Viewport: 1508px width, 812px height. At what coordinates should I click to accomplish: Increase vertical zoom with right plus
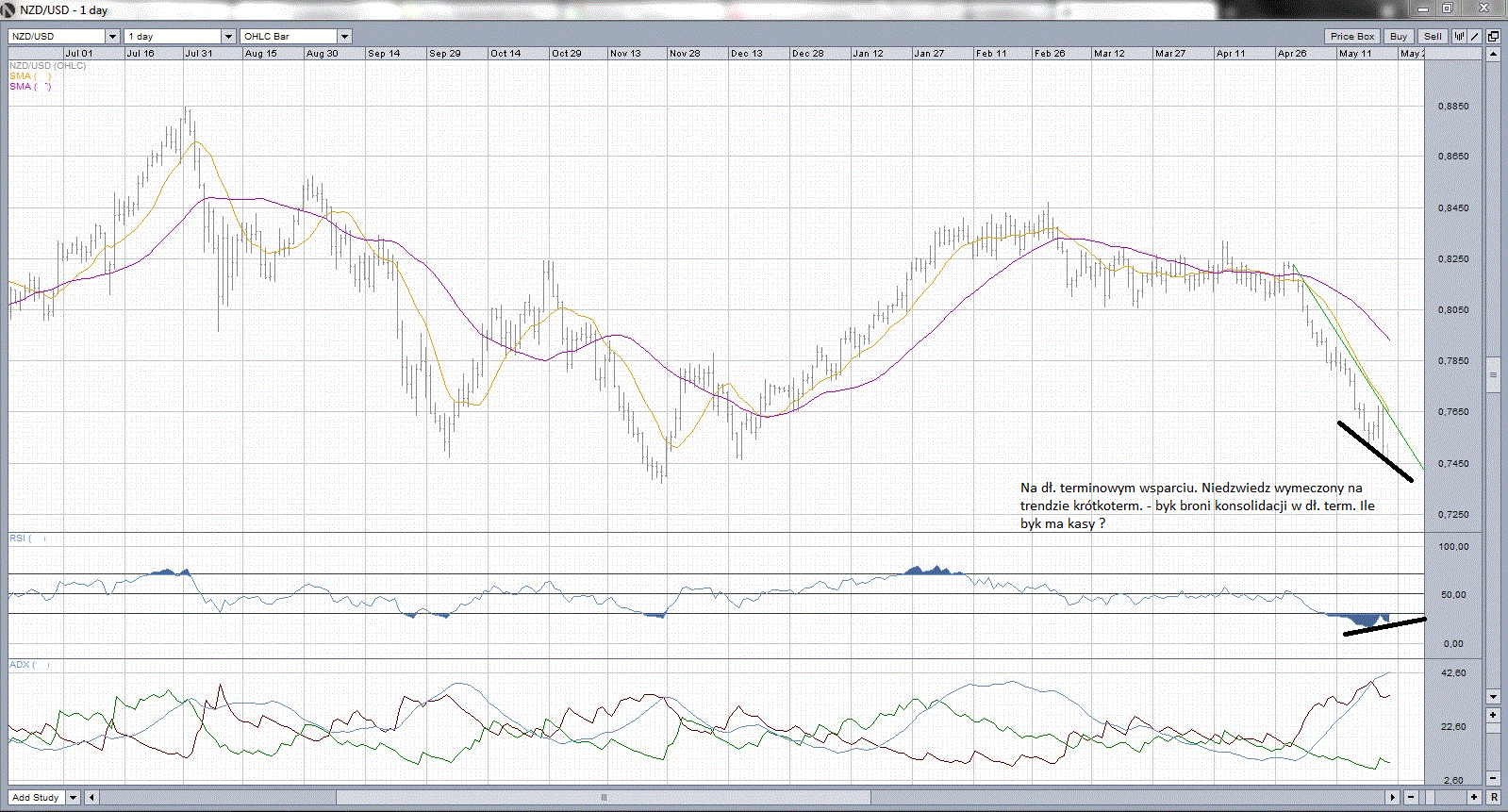tap(1493, 715)
